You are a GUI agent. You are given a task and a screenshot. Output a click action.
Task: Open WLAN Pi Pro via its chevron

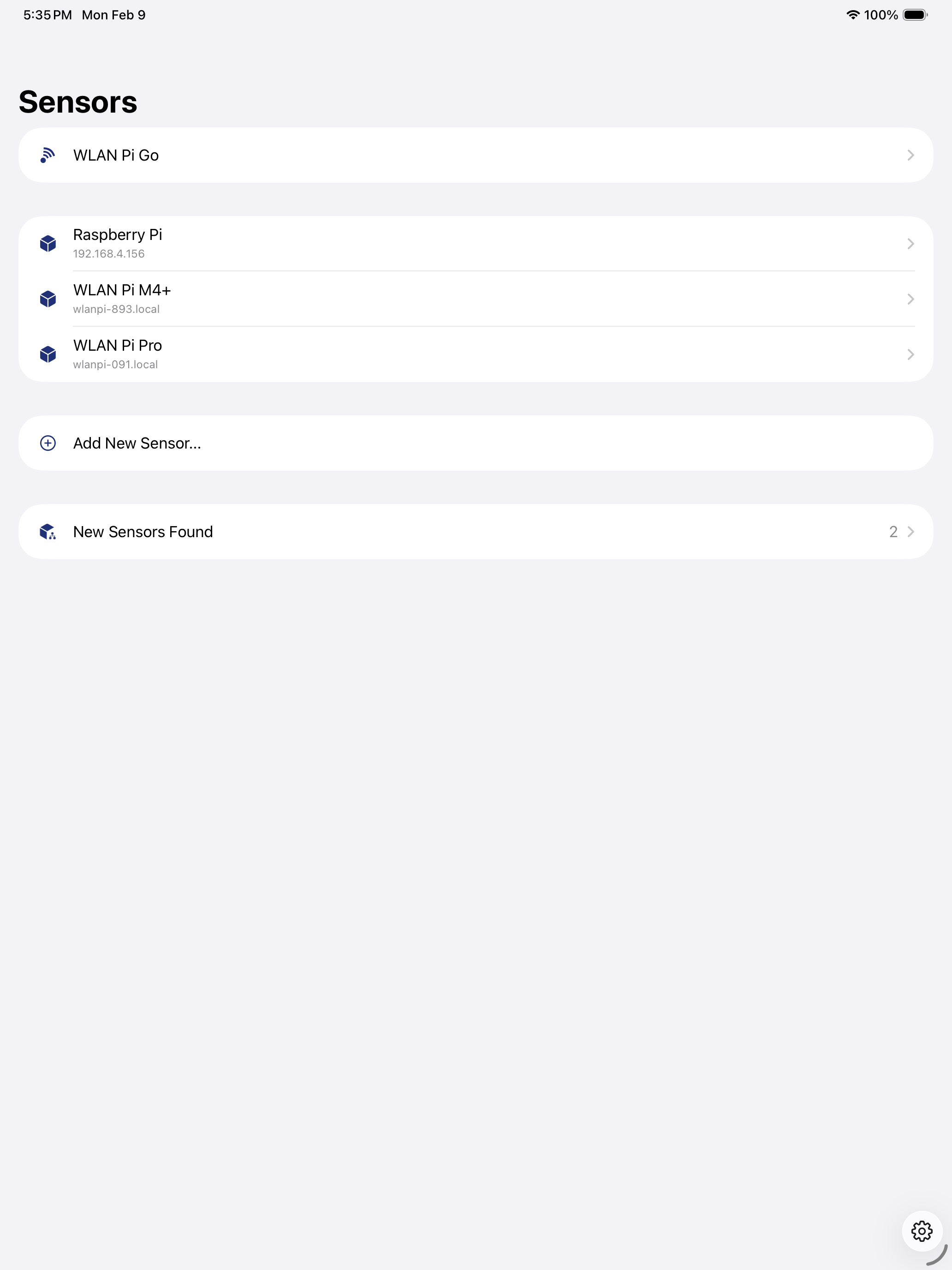point(910,354)
